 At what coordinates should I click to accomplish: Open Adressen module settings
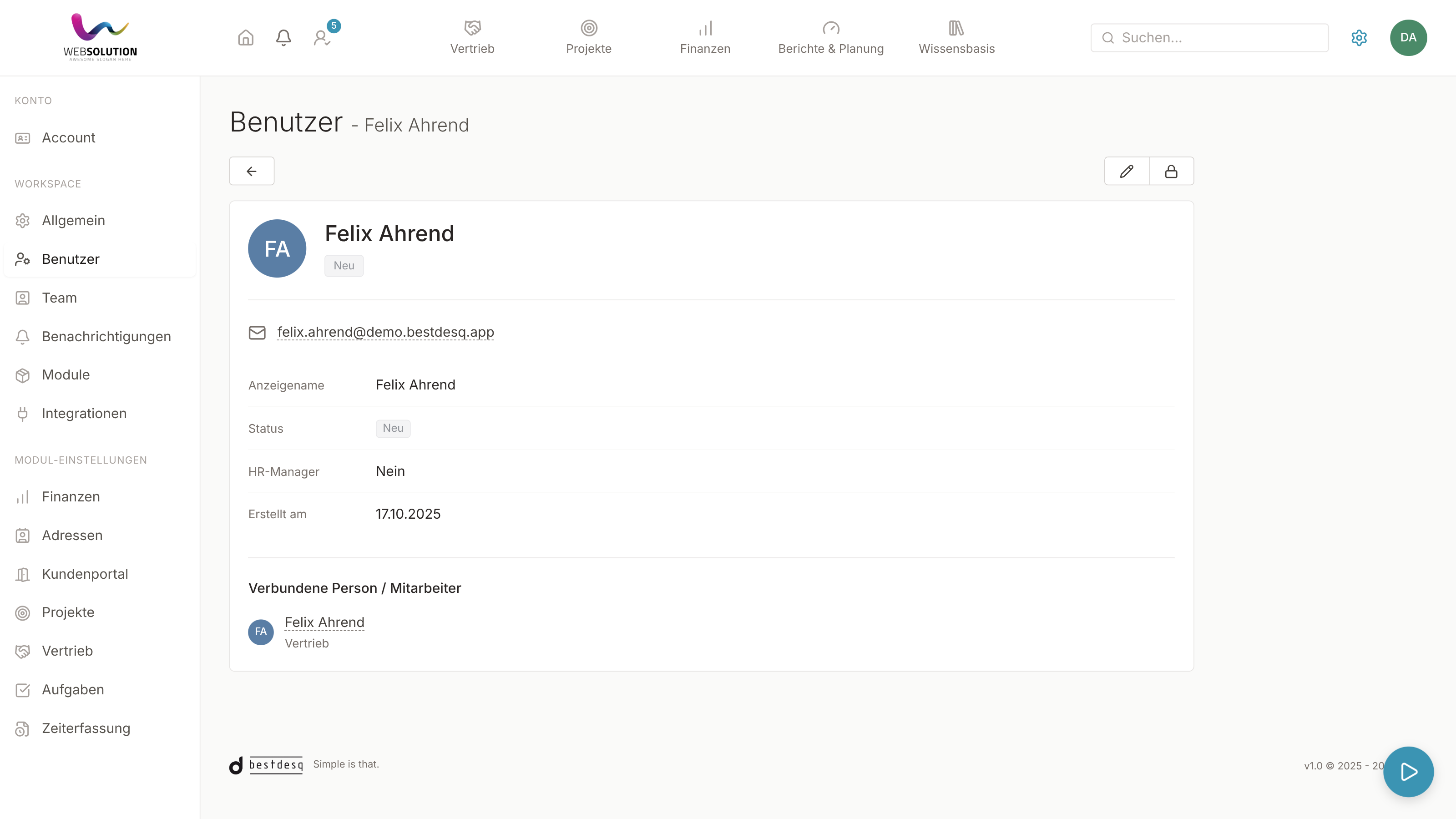click(100, 535)
